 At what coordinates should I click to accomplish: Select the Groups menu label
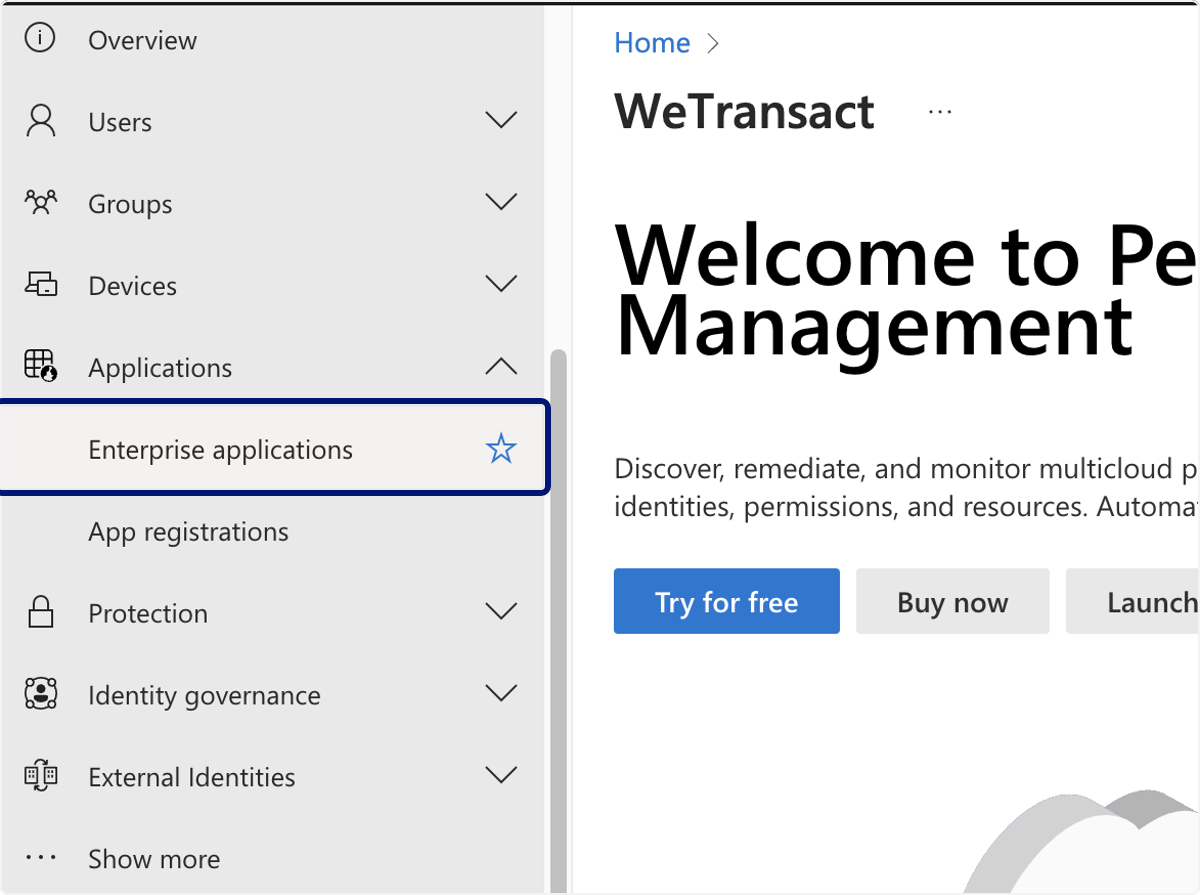click(x=130, y=205)
